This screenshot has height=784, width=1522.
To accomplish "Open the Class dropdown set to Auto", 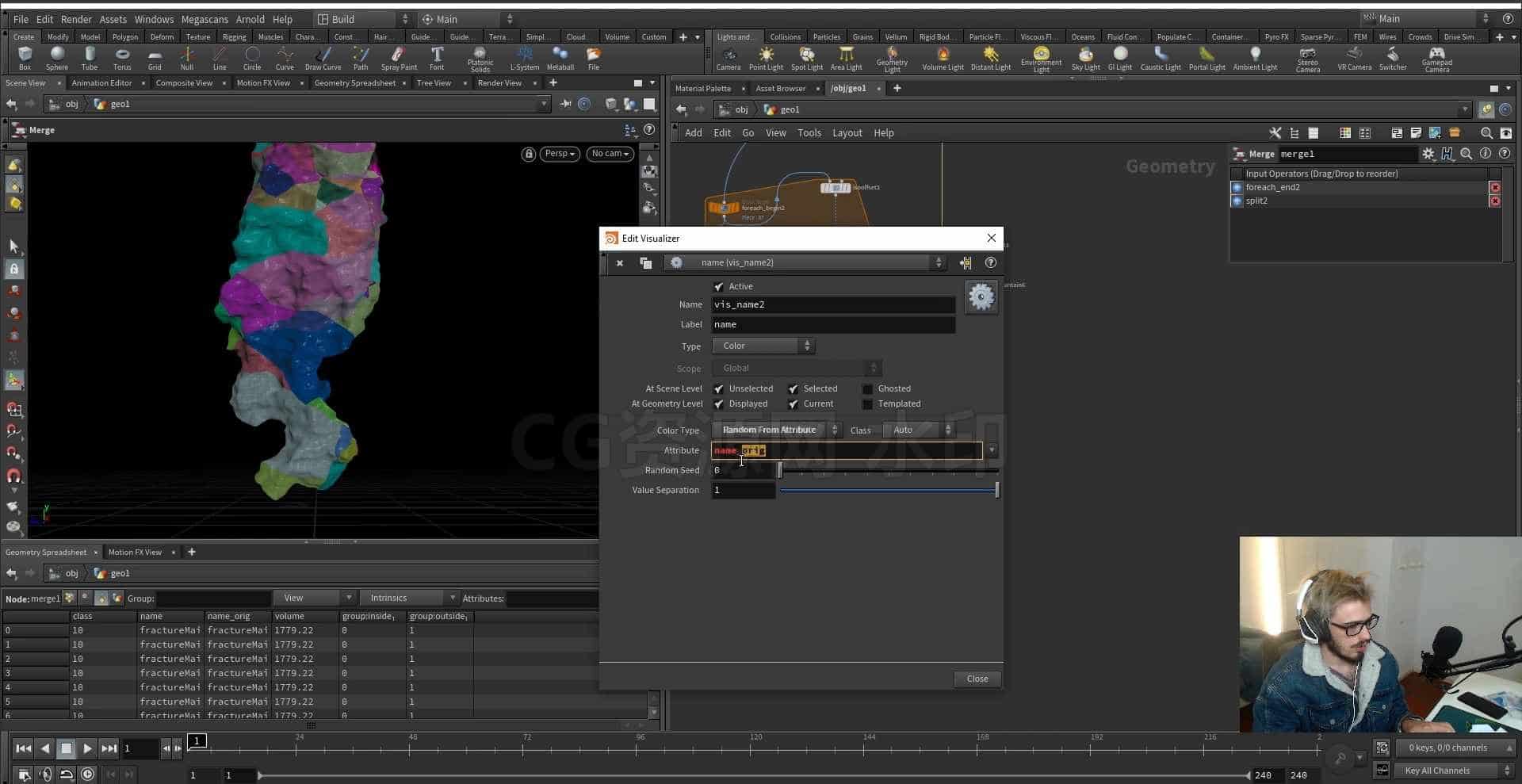I will click(919, 430).
